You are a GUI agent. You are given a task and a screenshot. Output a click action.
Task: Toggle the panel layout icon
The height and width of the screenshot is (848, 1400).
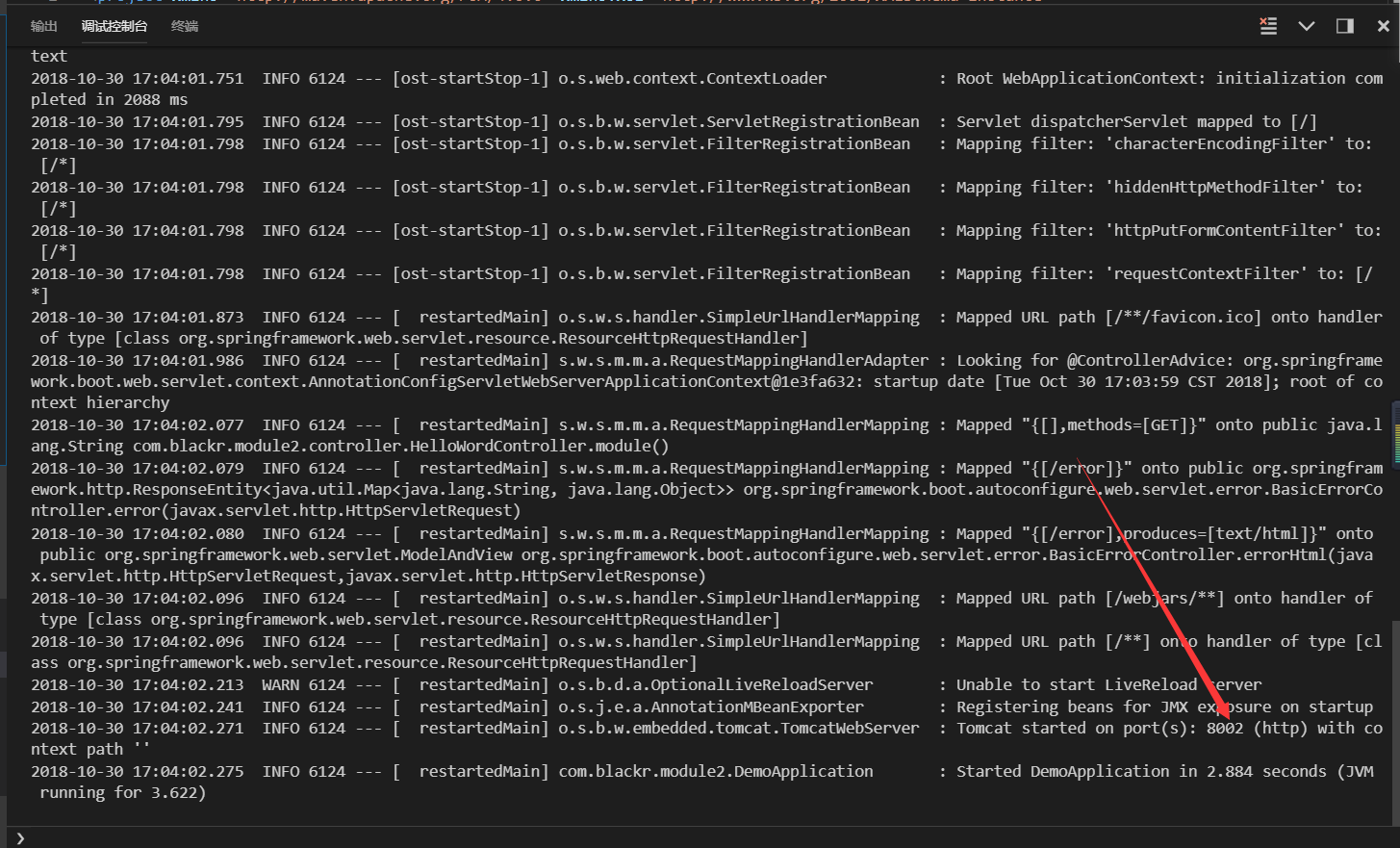click(x=1344, y=25)
